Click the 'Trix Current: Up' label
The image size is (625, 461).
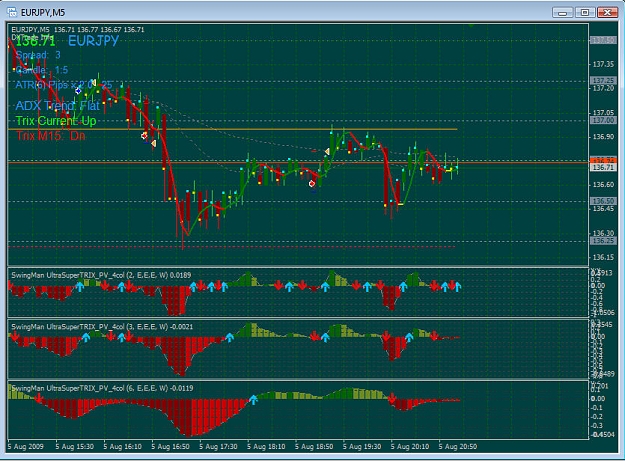click(x=56, y=121)
